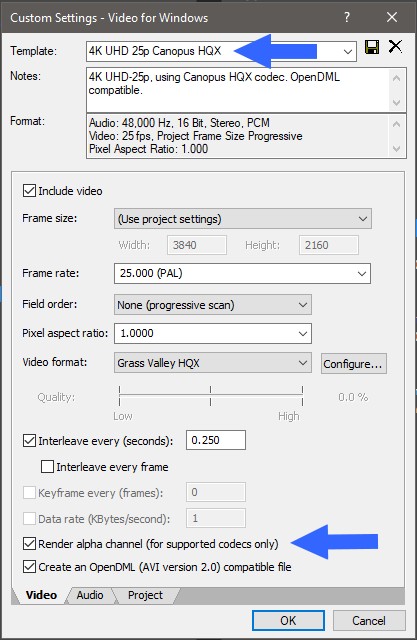This screenshot has width=417, height=640.
Task: Switch to the Video tab
Action: 41,595
